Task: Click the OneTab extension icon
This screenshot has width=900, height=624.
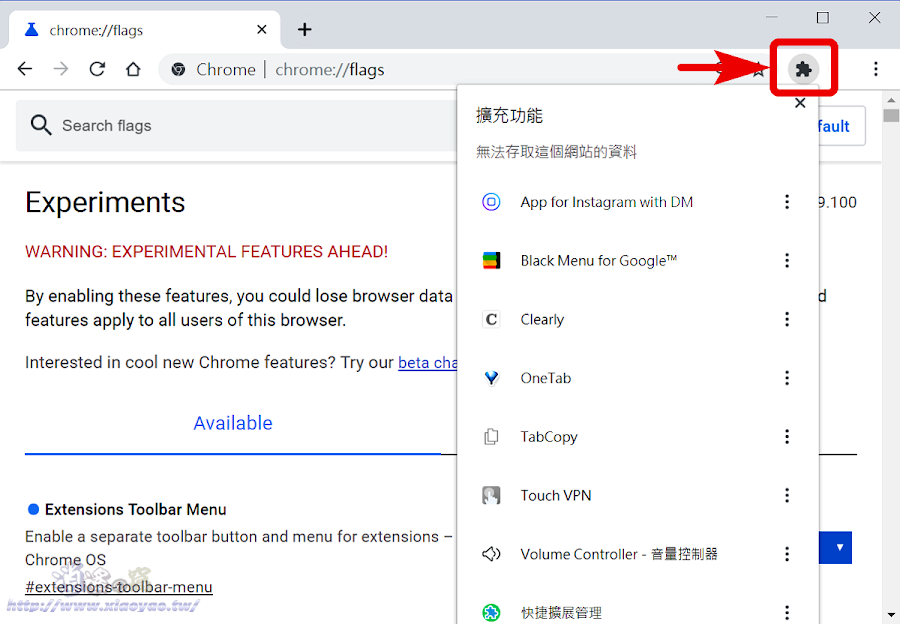Action: point(491,378)
